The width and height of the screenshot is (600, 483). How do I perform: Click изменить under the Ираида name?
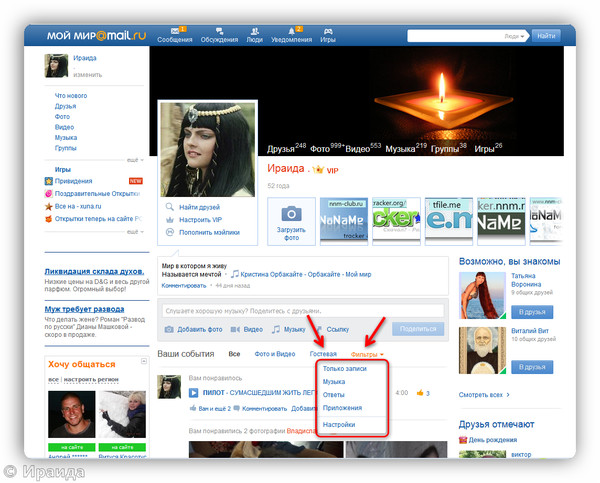click(88, 75)
